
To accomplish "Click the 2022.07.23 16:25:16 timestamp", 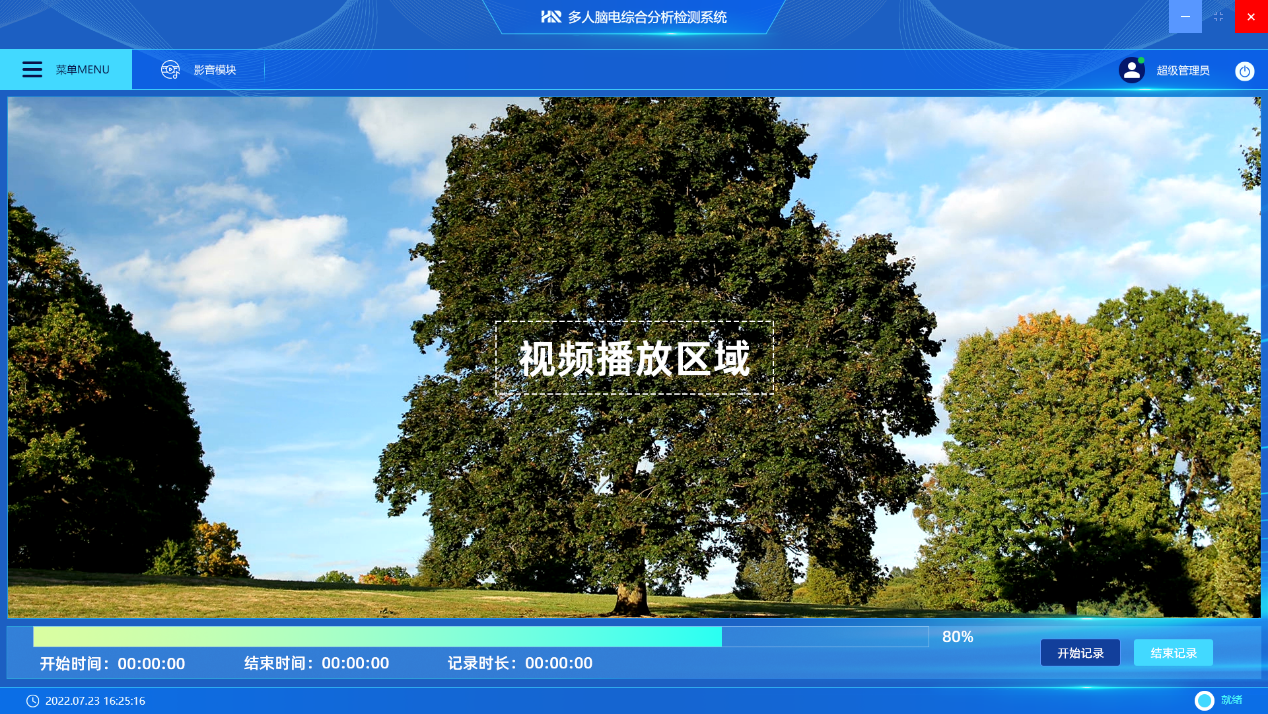I will (95, 701).
